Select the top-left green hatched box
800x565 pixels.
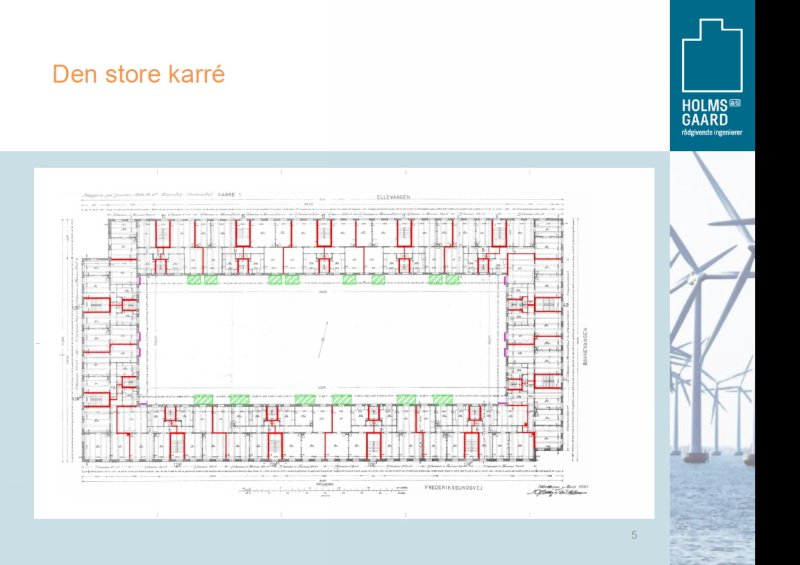pyautogui.click(x=194, y=280)
